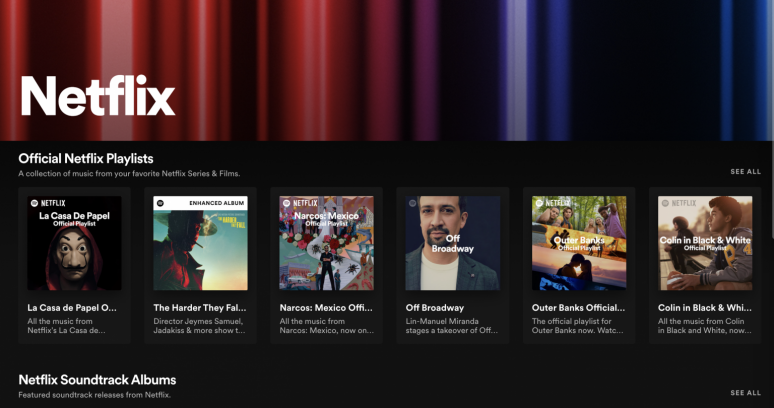Click the Lin-Manuel Miranda description text
Image resolution: width=774 pixels, height=408 pixels.
(x=451, y=326)
